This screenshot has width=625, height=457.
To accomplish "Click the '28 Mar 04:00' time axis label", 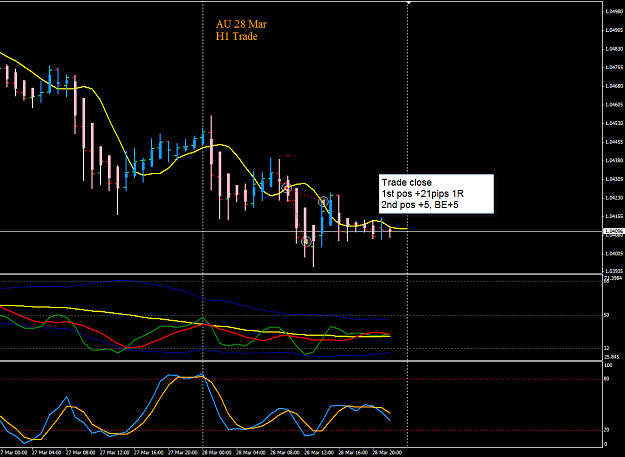I will pyautogui.click(x=251, y=453).
